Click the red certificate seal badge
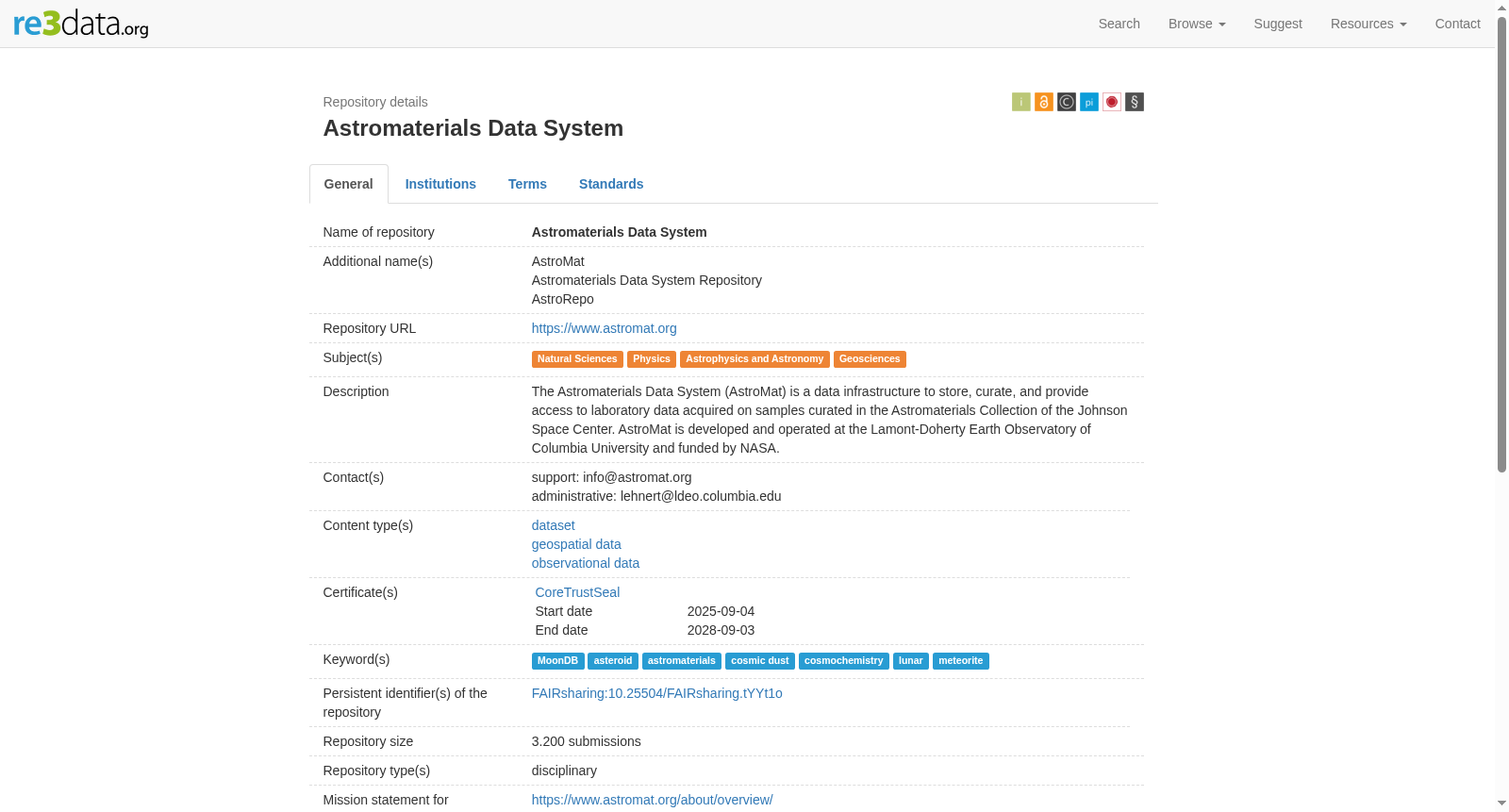Screen dimensions: 1509x812 (1112, 102)
